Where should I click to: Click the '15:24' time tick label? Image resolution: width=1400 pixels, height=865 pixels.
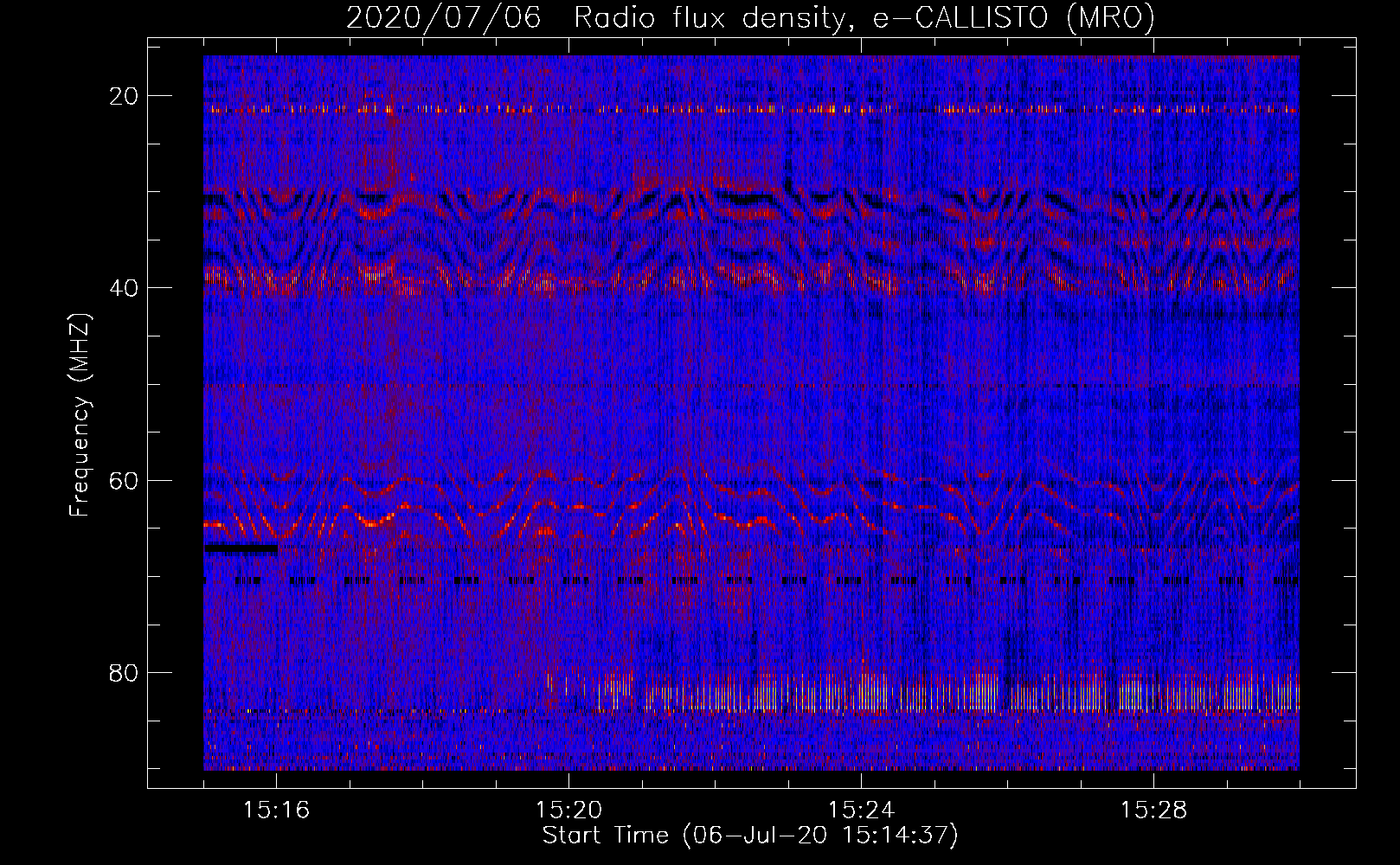click(862, 811)
